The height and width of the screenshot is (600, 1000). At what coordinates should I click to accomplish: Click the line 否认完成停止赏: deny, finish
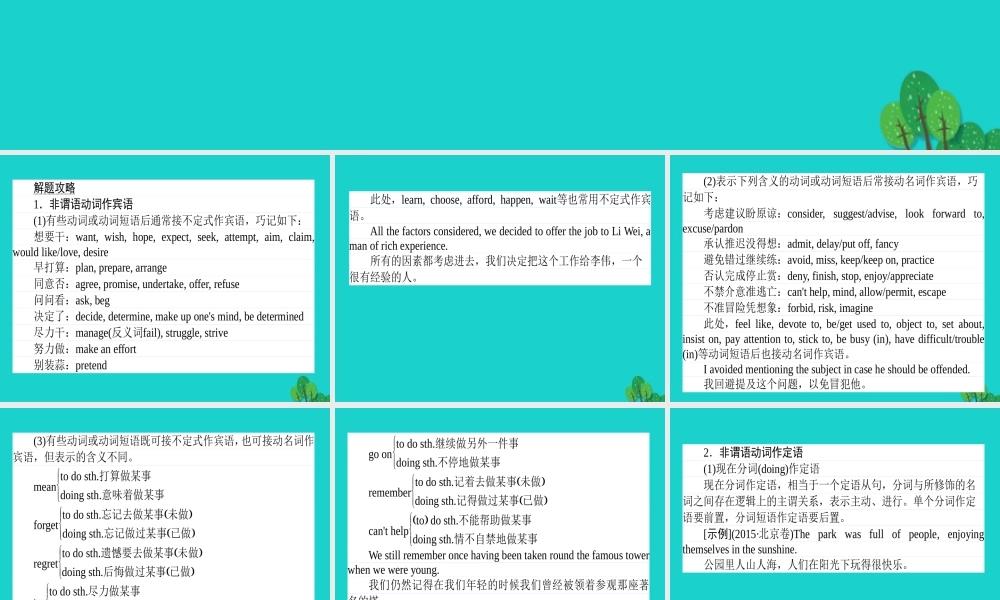pos(818,276)
